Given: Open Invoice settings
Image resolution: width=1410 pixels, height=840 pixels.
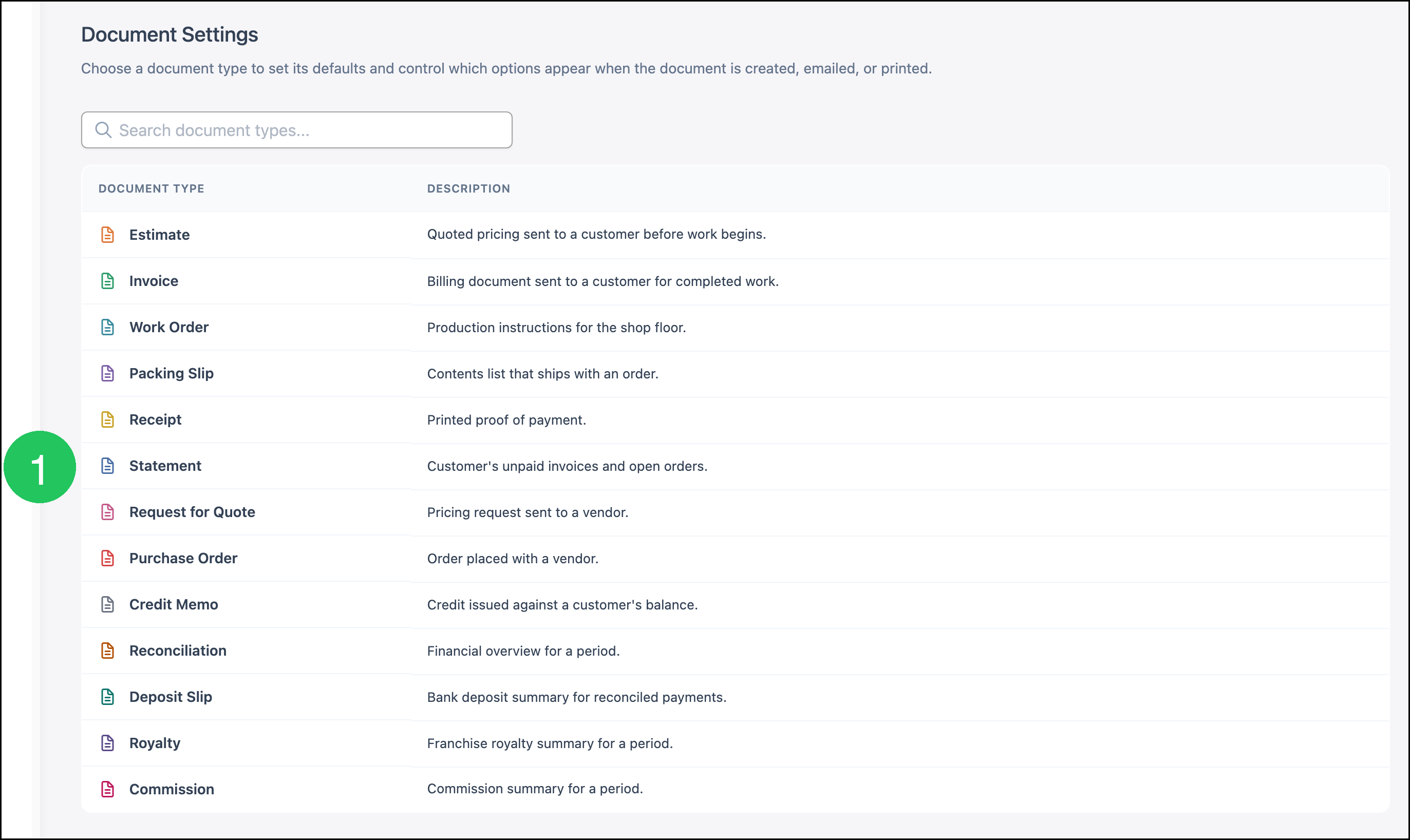Looking at the screenshot, I should 154,281.
